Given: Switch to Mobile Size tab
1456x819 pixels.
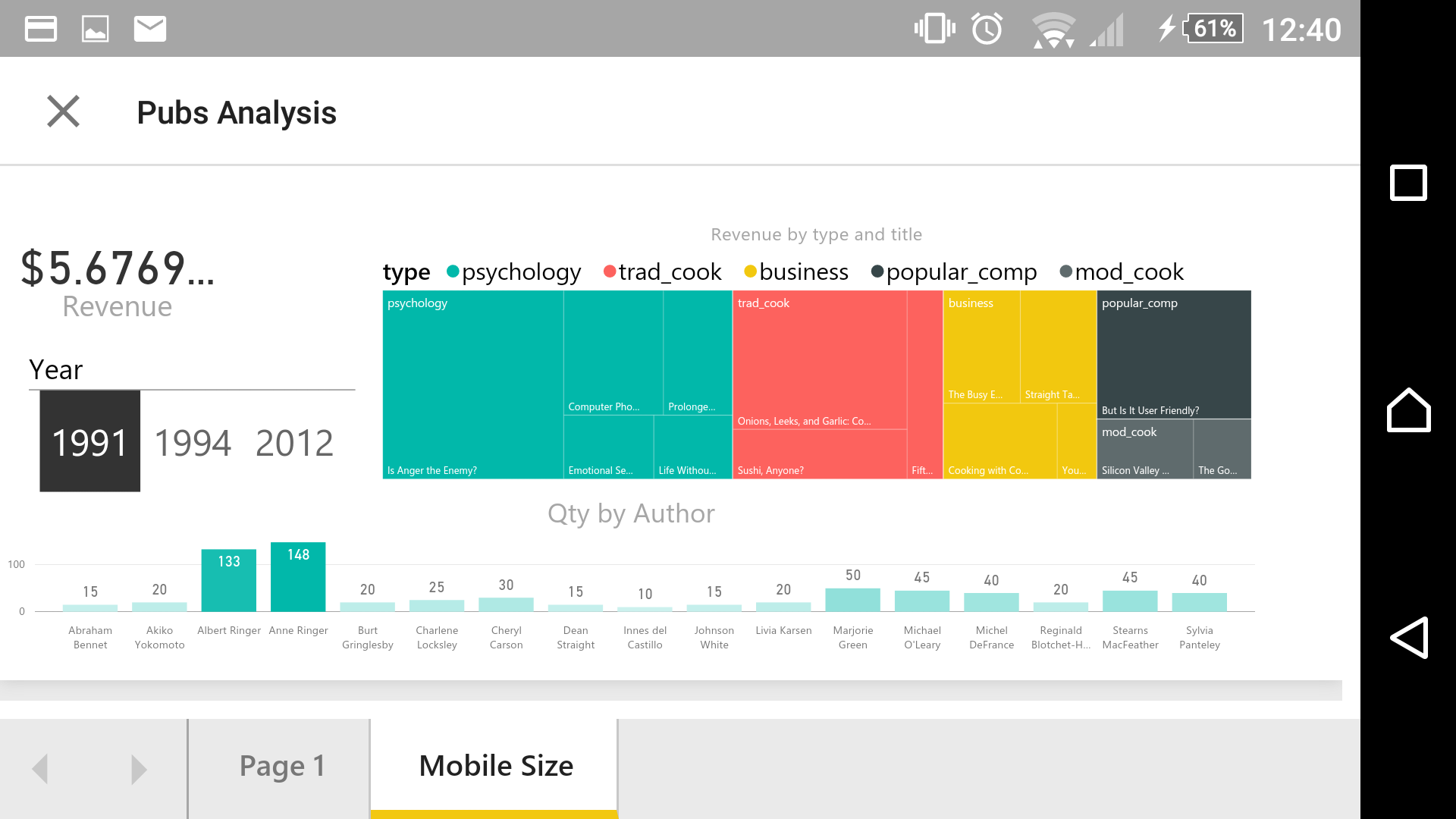Looking at the screenshot, I should [494, 767].
